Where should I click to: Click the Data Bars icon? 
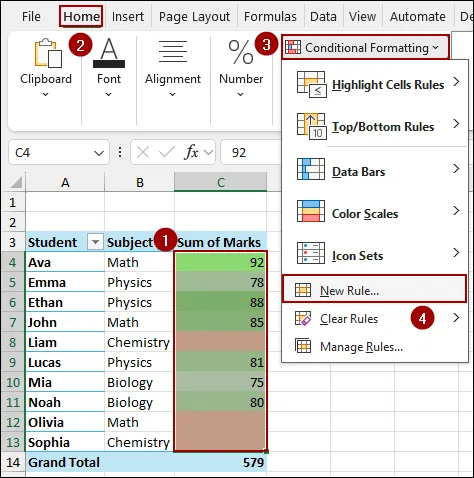tap(311, 169)
